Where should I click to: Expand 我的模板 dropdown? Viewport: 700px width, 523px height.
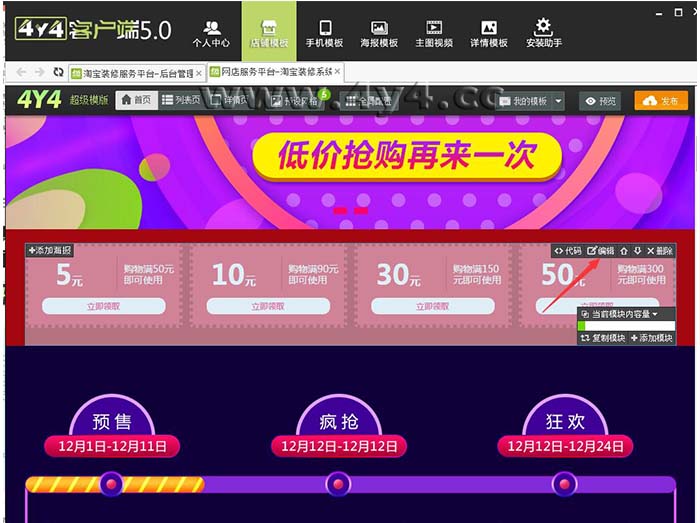(531, 101)
